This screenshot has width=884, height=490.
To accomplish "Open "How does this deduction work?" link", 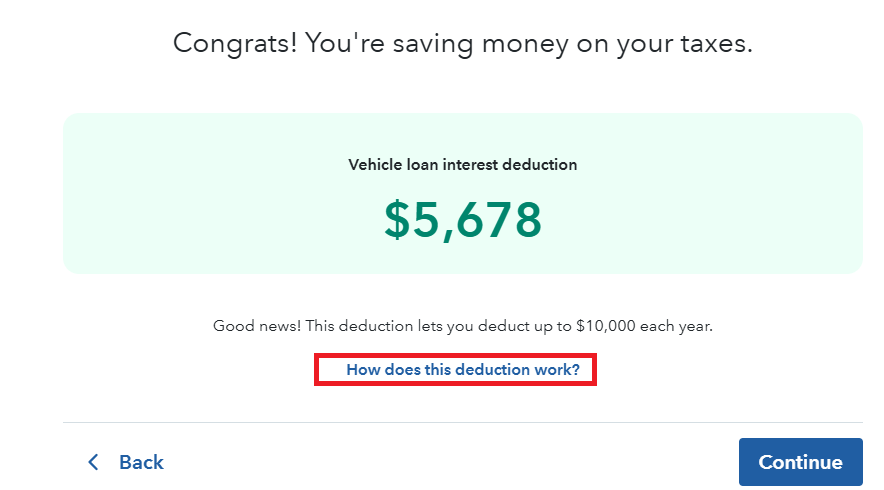I will [x=462, y=370].
